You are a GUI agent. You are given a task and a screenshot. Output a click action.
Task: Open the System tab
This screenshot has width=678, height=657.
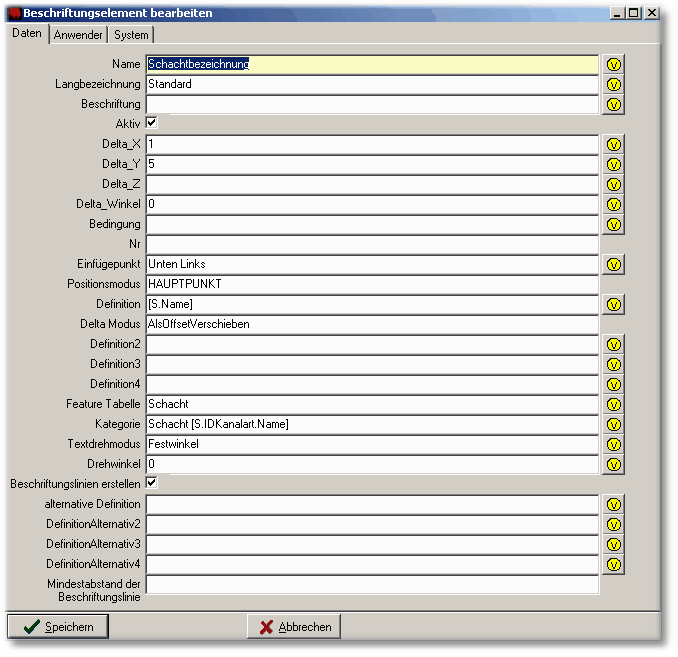131,35
